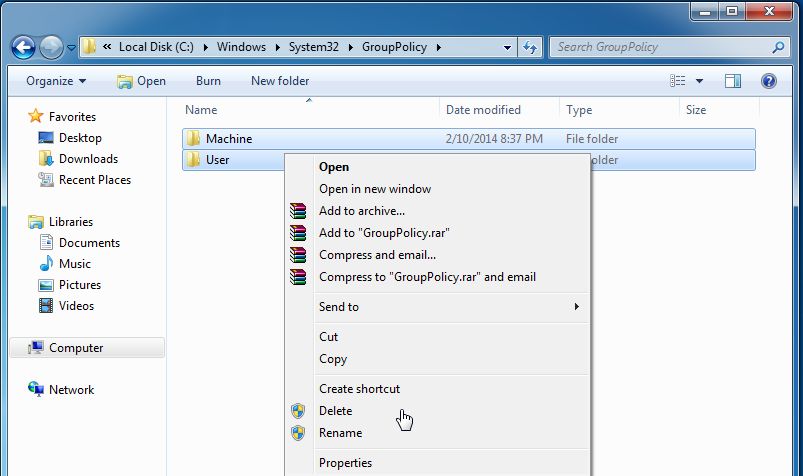The image size is (803, 476).
Task: Click the shield icon beside Delete
Action: (x=298, y=411)
